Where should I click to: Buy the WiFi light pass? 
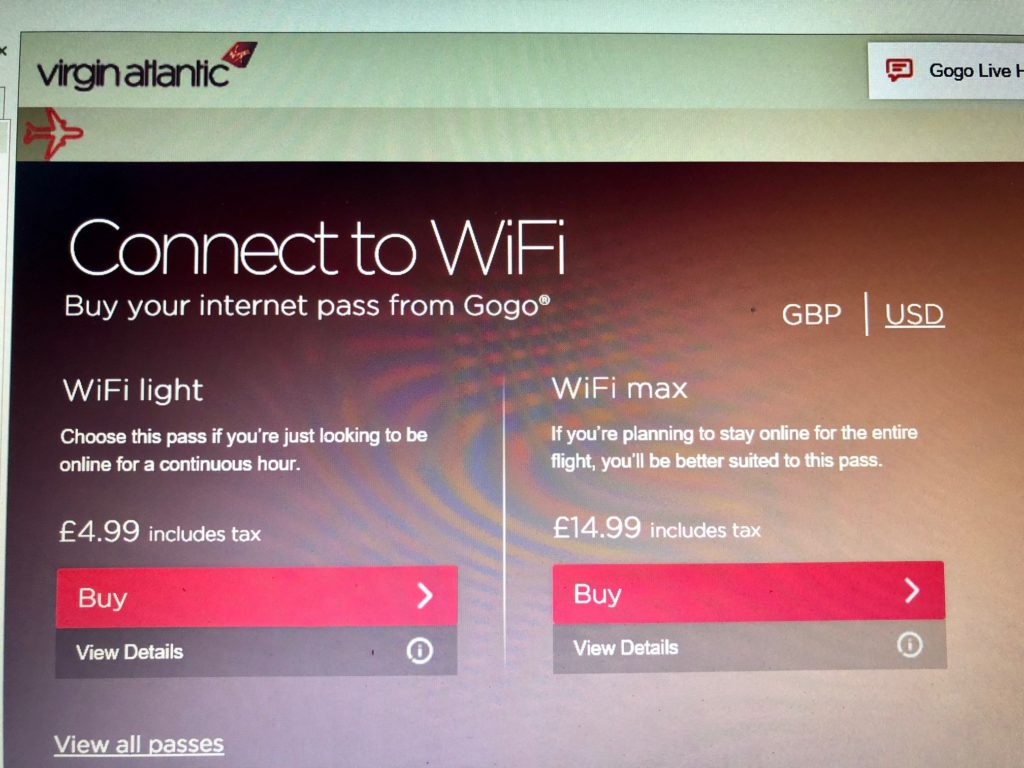click(x=257, y=597)
